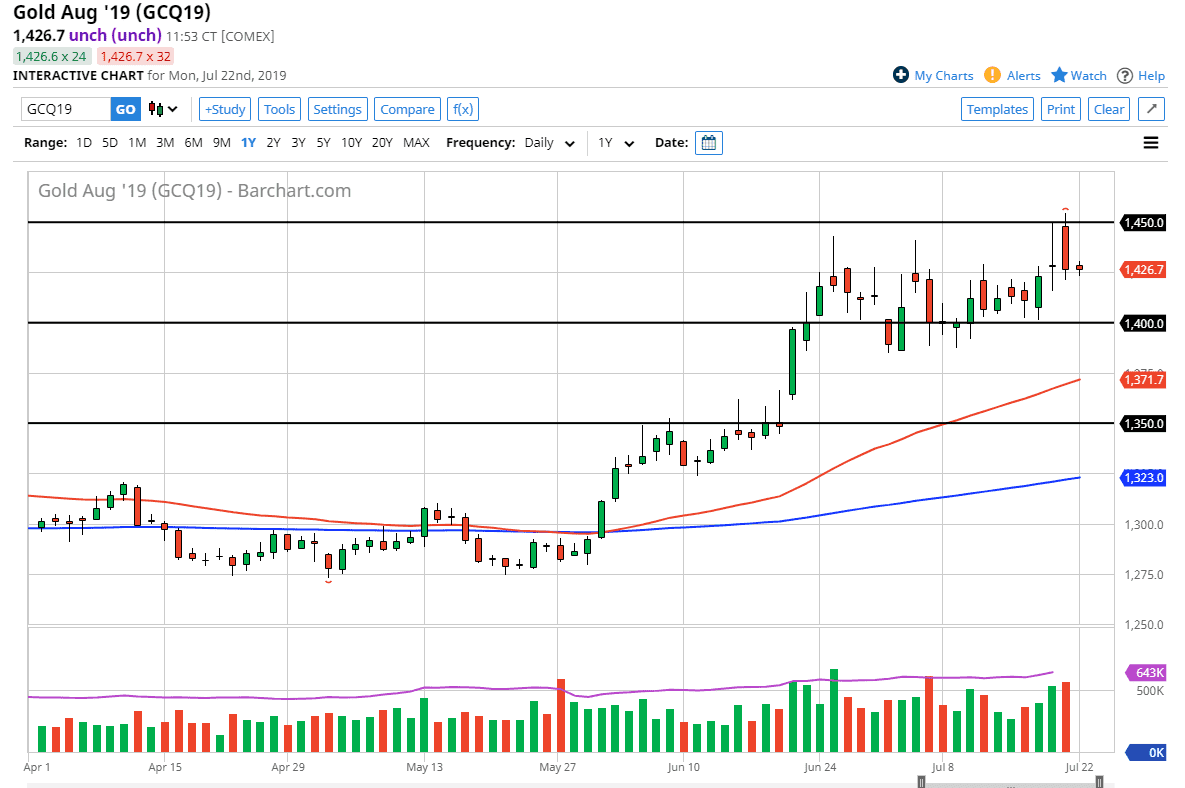Click the My Charts plus icon
Image resolution: width=1185 pixels, height=788 pixels.
pyautogui.click(x=900, y=75)
